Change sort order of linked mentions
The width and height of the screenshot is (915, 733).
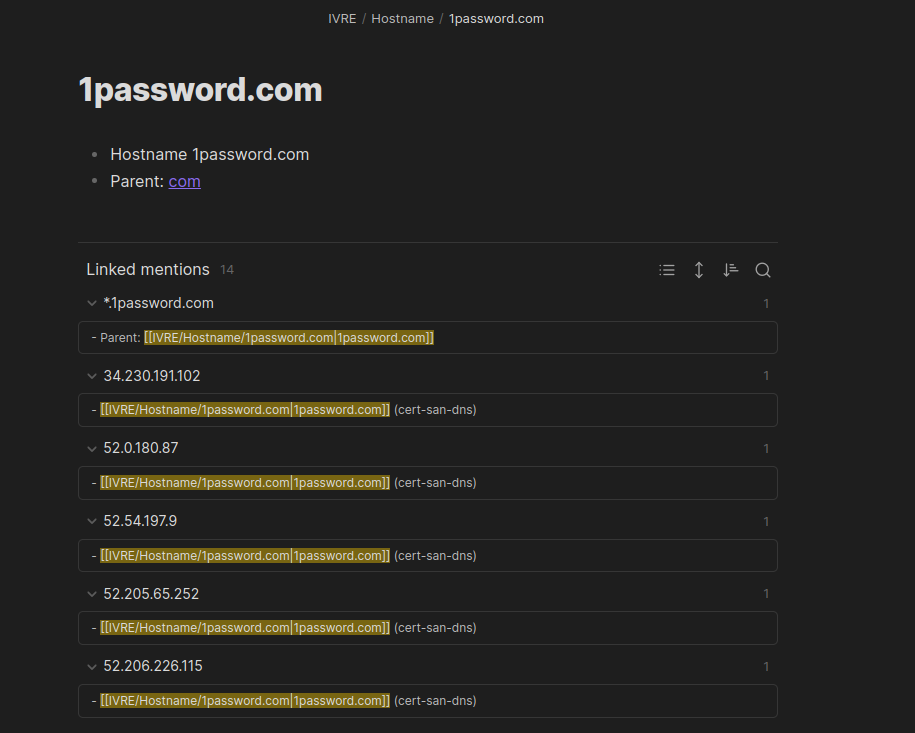point(731,270)
